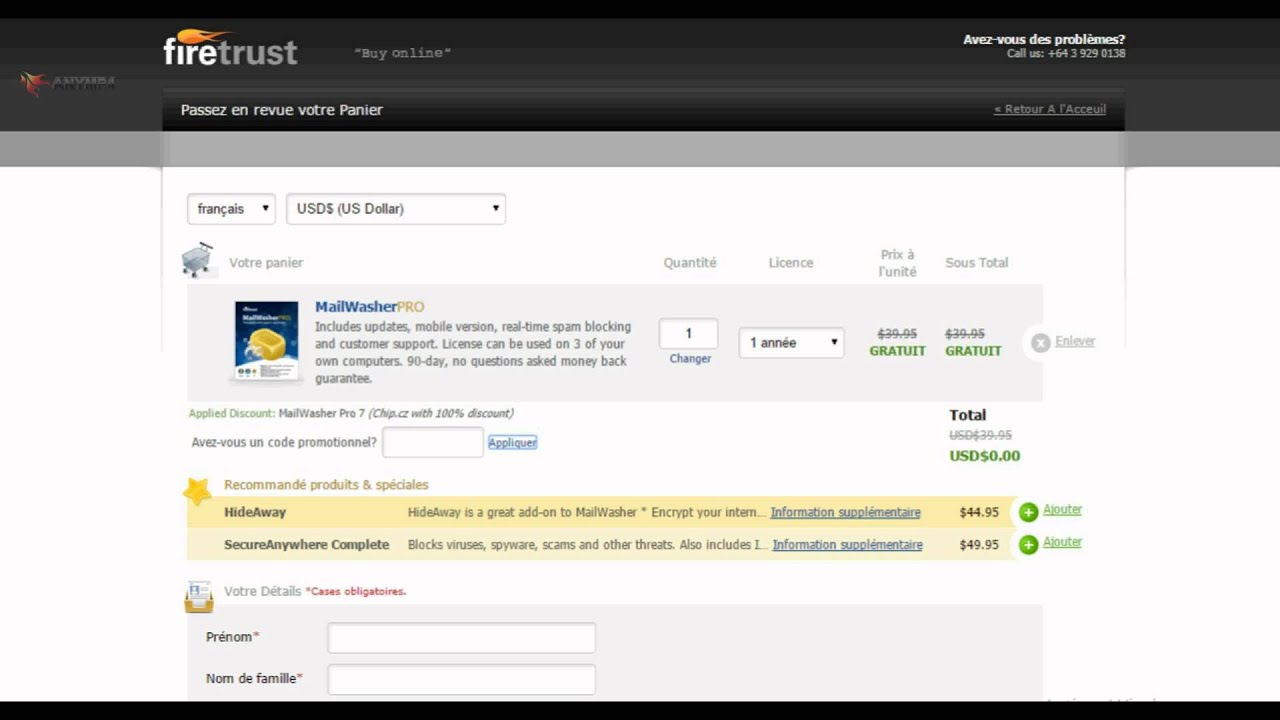The height and width of the screenshot is (720, 1280).
Task: Click the Appliquer button
Action: click(512, 442)
